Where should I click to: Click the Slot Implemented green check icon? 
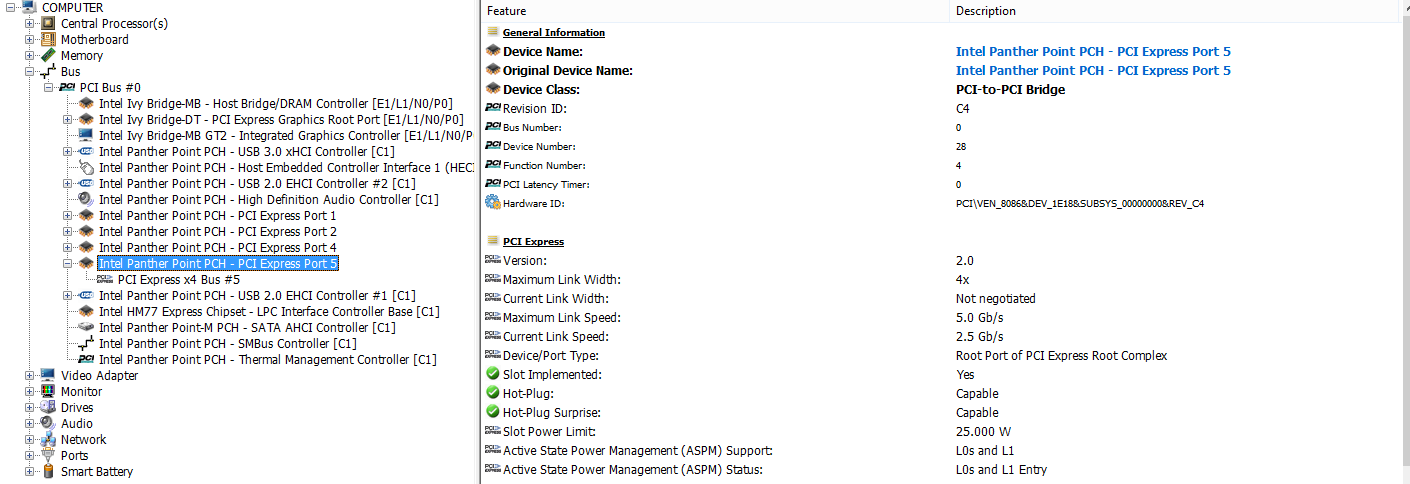492,374
